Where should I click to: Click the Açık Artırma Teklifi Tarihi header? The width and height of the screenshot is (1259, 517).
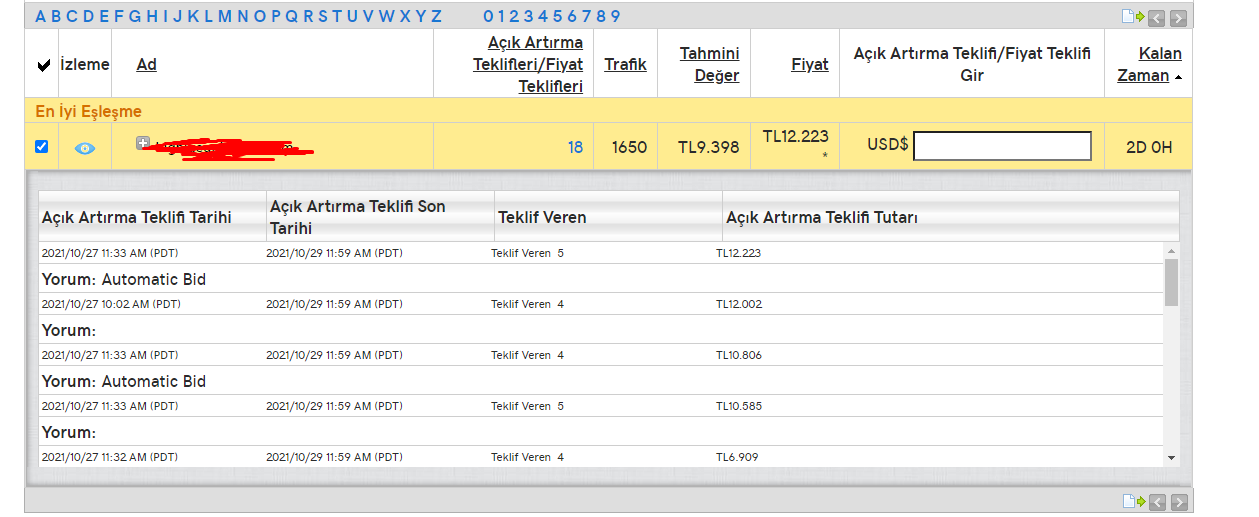[x=136, y=217]
